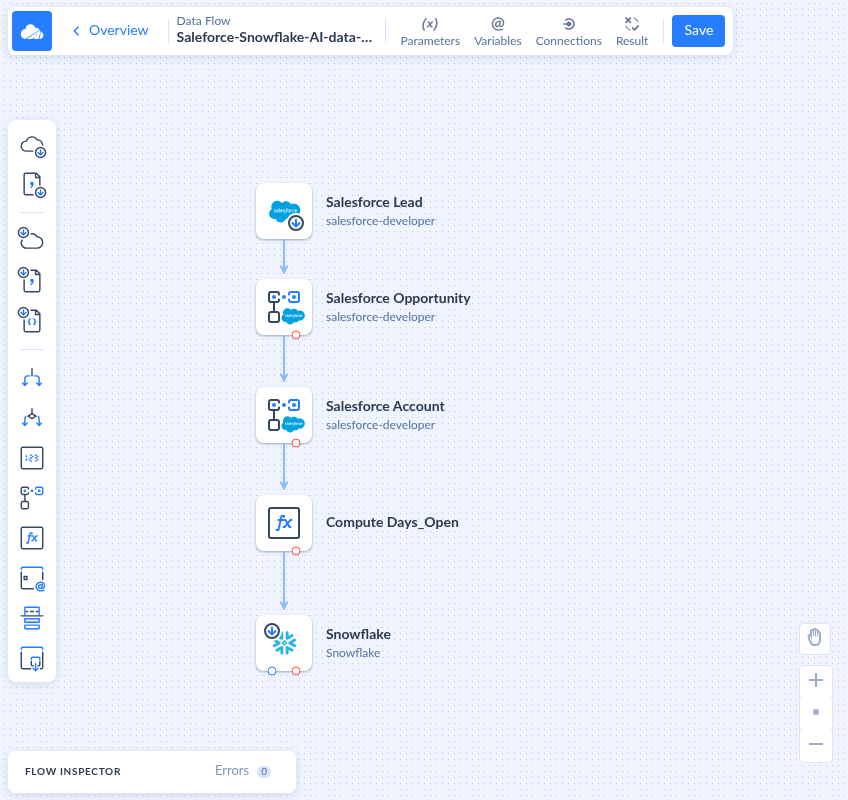
Task: Click the Skyvia cloud logo icon
Action: 32,31
